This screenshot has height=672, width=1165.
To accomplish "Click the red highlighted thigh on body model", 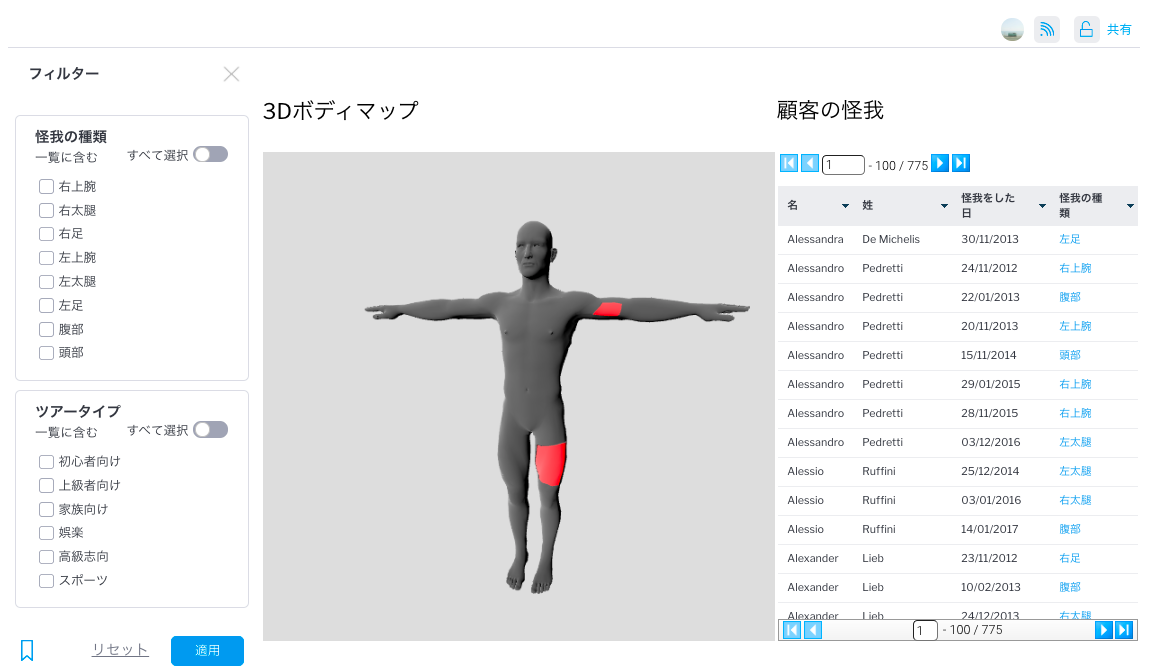I will 551,463.
